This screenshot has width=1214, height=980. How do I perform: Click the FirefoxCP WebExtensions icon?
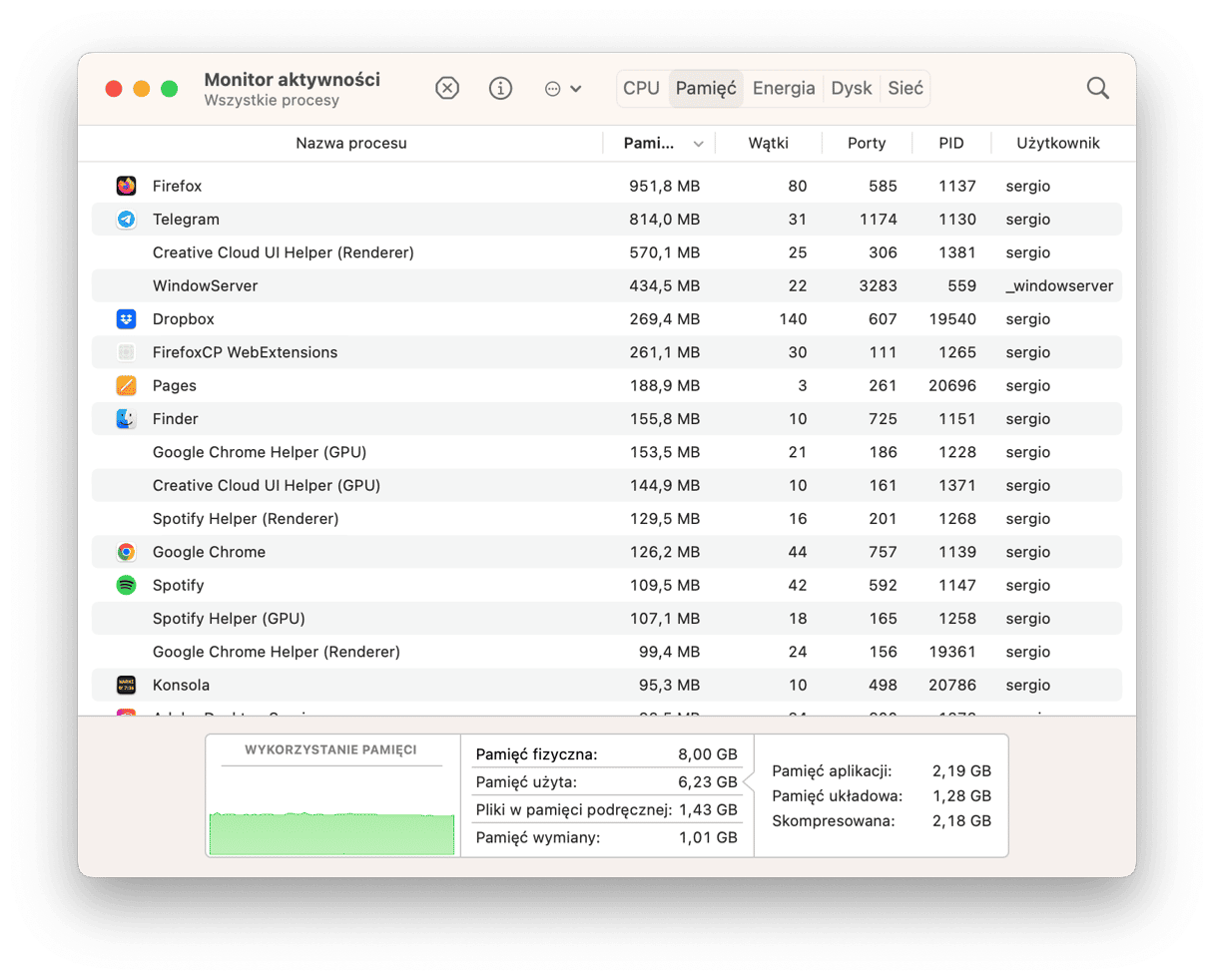click(x=126, y=352)
